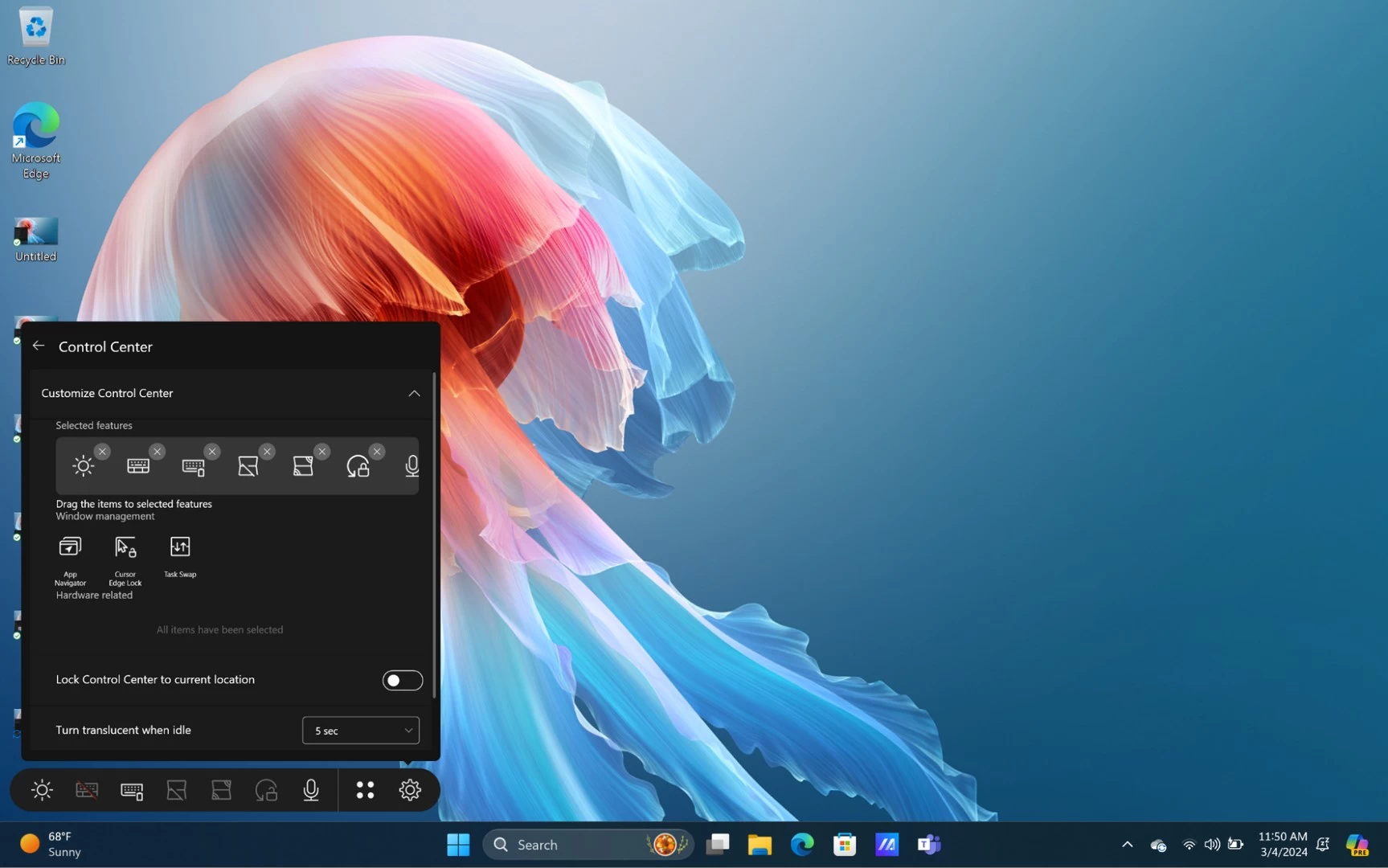Select the Cursor Edge Lock feature icon
The height and width of the screenshot is (868, 1388).
click(125, 548)
